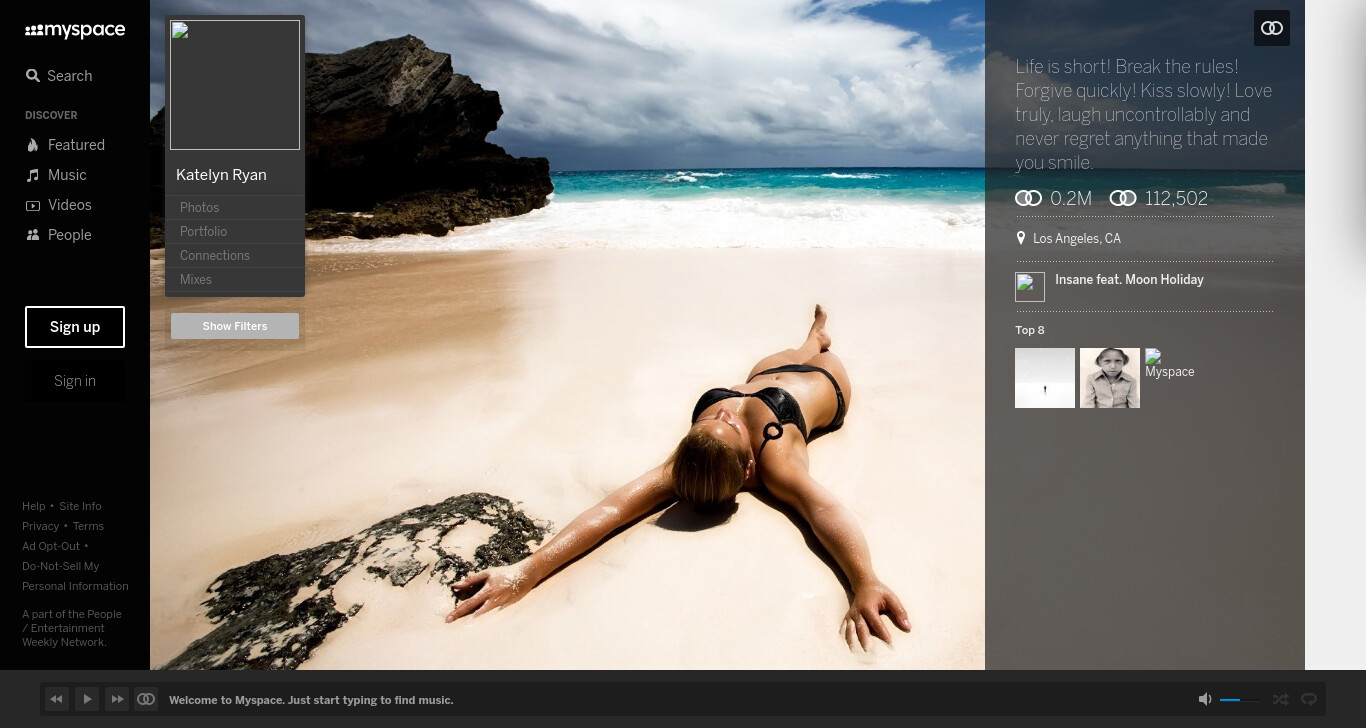Open song Insane feat. Moon Holiday
The width and height of the screenshot is (1366, 728).
1129,280
